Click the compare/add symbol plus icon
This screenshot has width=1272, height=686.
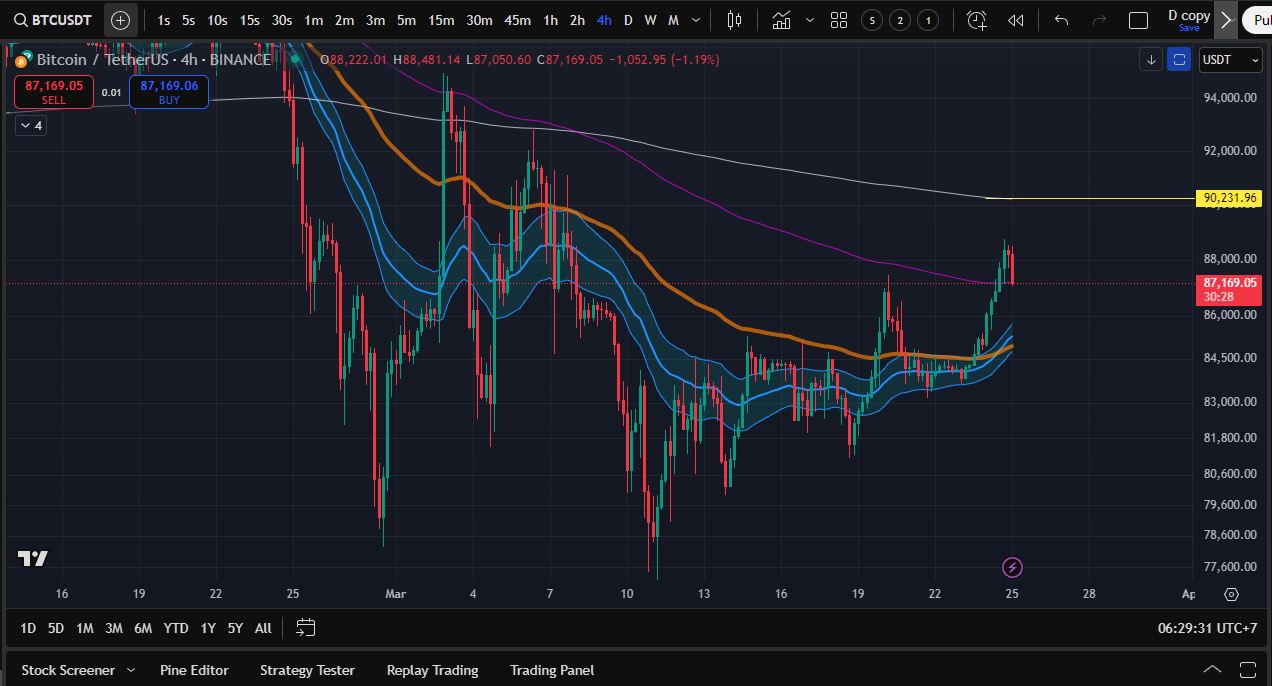(120, 19)
